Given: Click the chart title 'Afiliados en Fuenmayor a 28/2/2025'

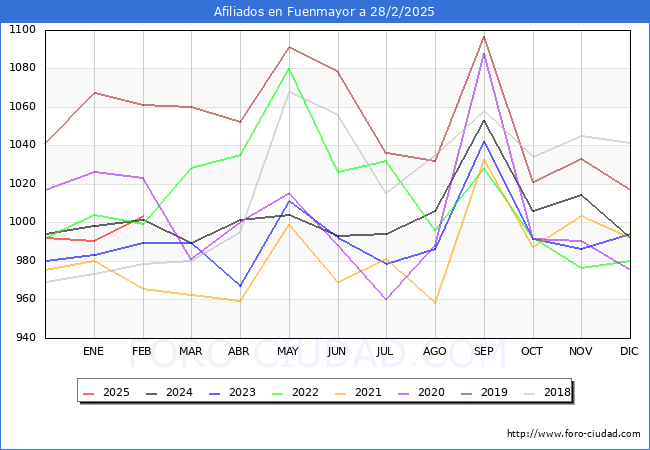Looking at the screenshot, I should pyautogui.click(x=324, y=12).
